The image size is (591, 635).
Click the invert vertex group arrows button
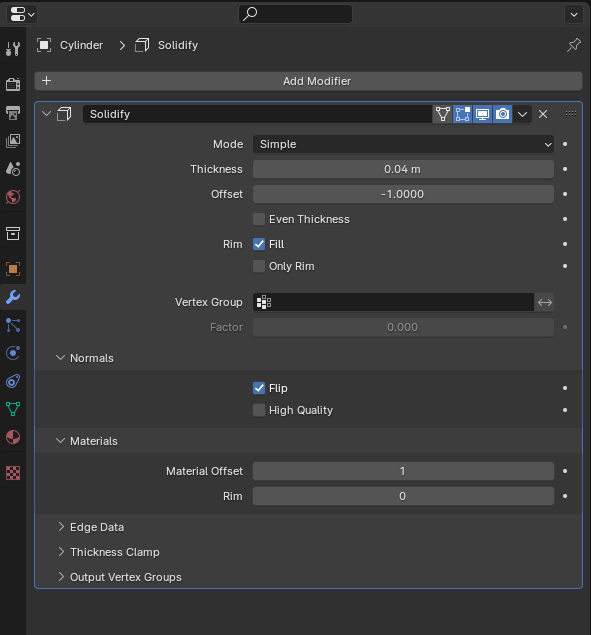click(x=544, y=302)
